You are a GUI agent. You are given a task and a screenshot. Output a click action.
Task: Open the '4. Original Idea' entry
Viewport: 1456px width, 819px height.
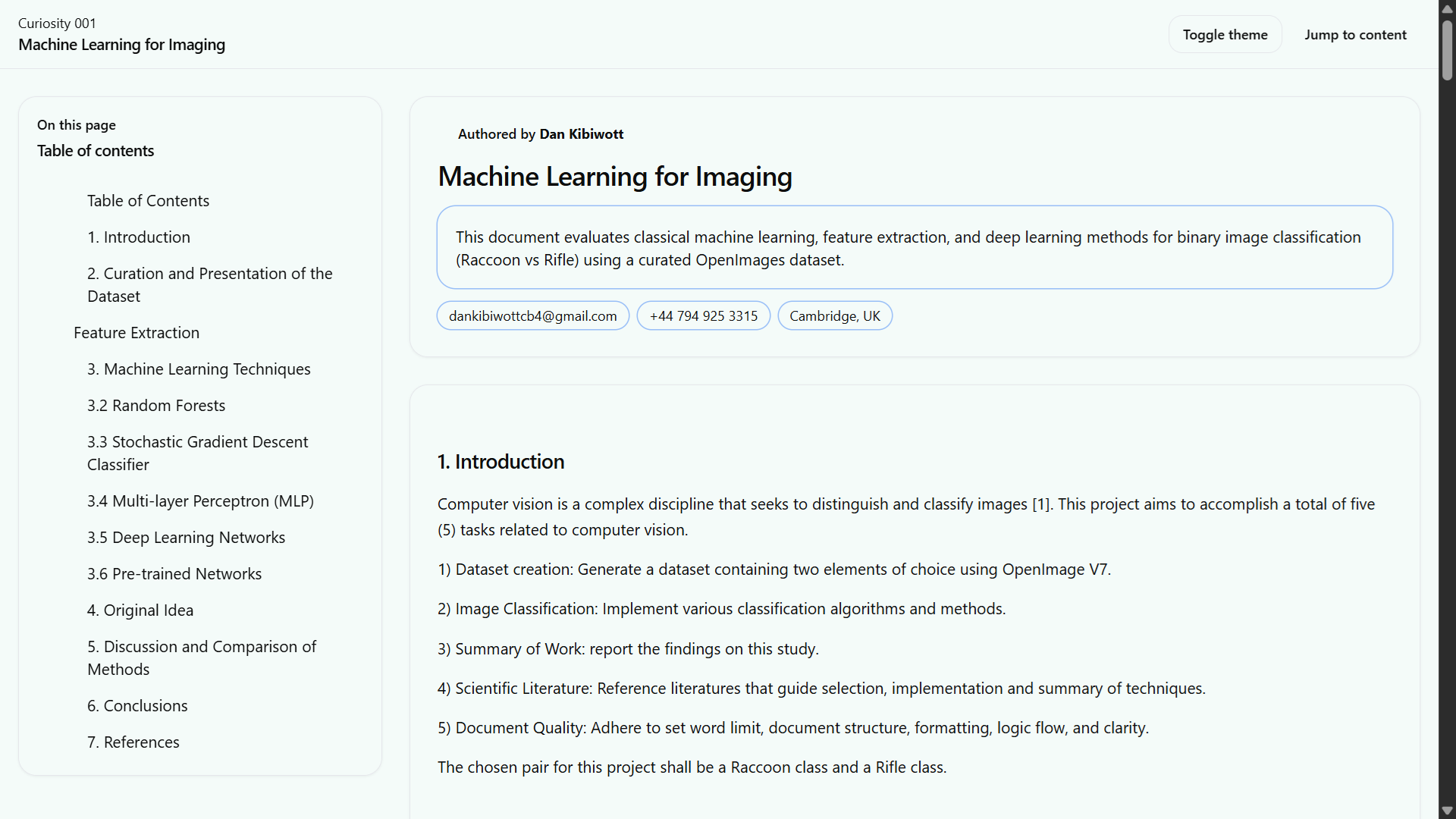tap(140, 610)
